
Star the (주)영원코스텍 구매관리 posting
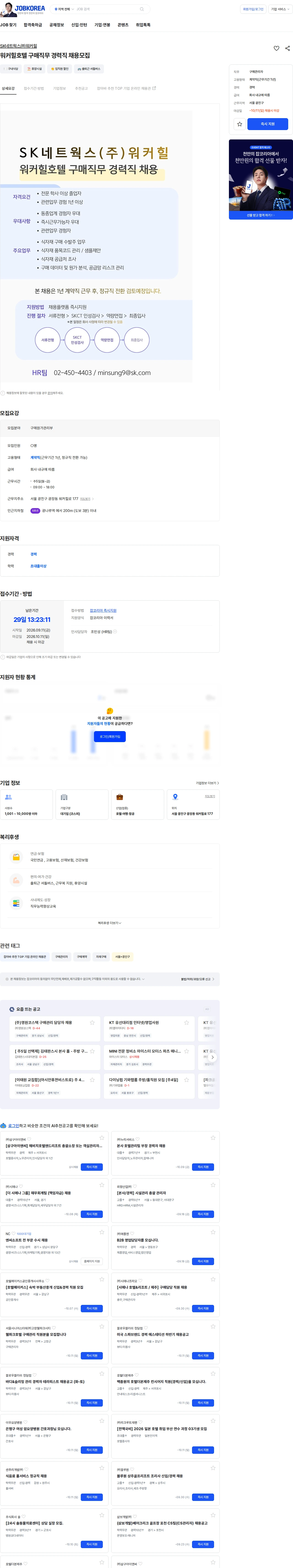(92, 1023)
